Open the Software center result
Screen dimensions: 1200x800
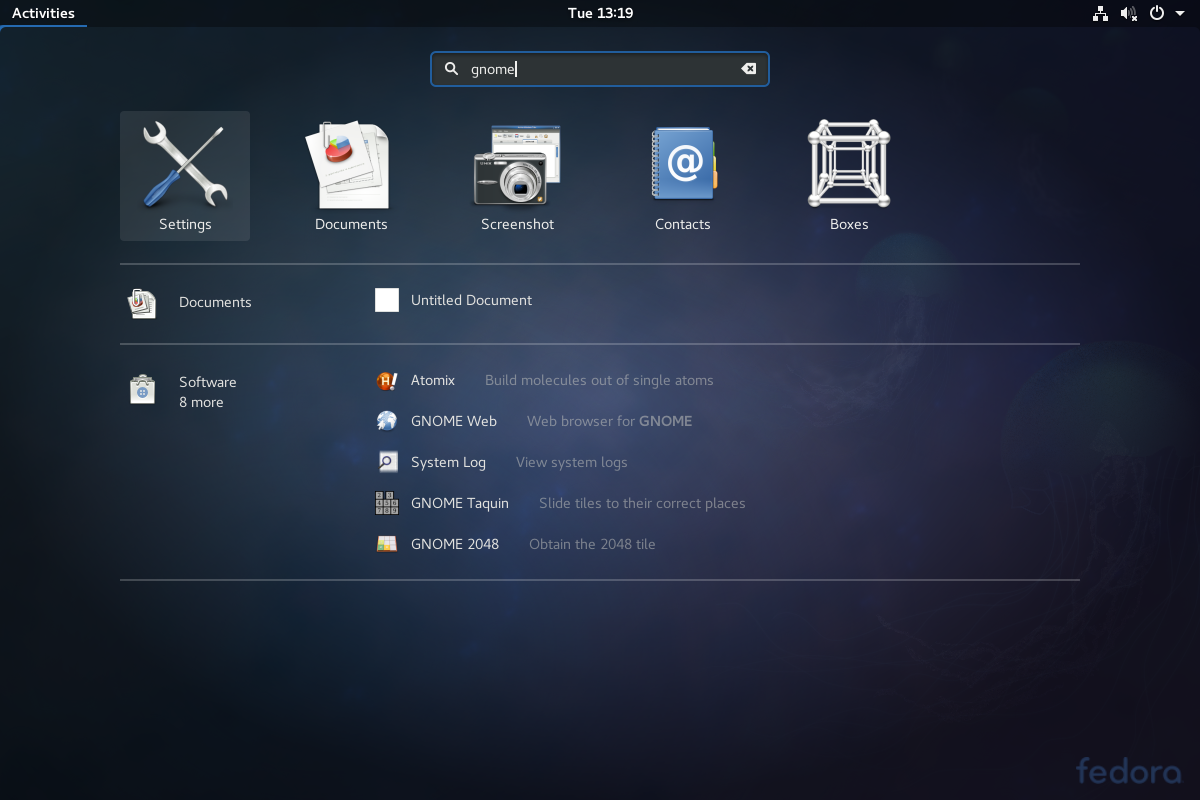(x=207, y=382)
